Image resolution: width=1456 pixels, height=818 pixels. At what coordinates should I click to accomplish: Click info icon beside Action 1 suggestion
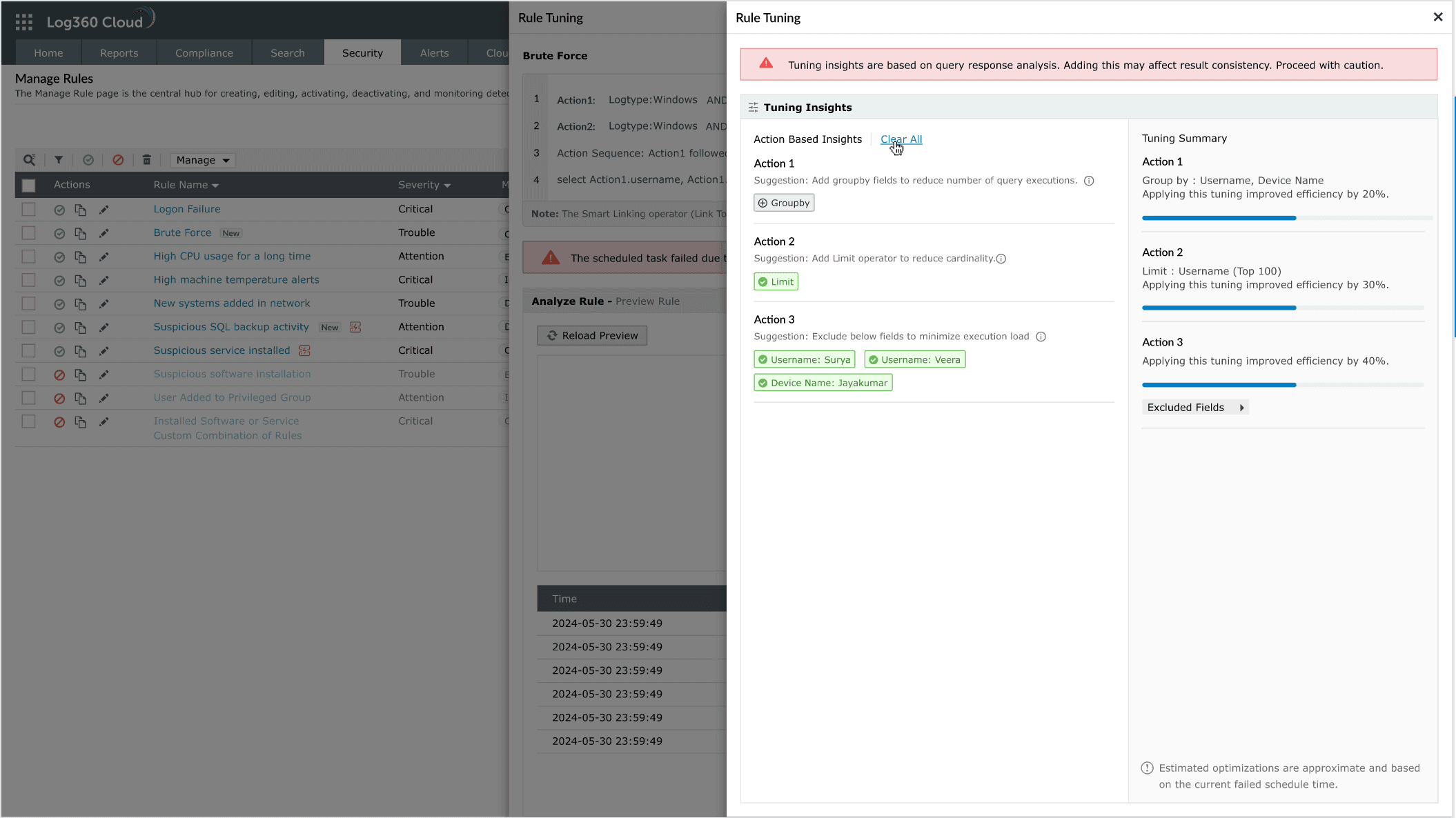pos(1089,180)
